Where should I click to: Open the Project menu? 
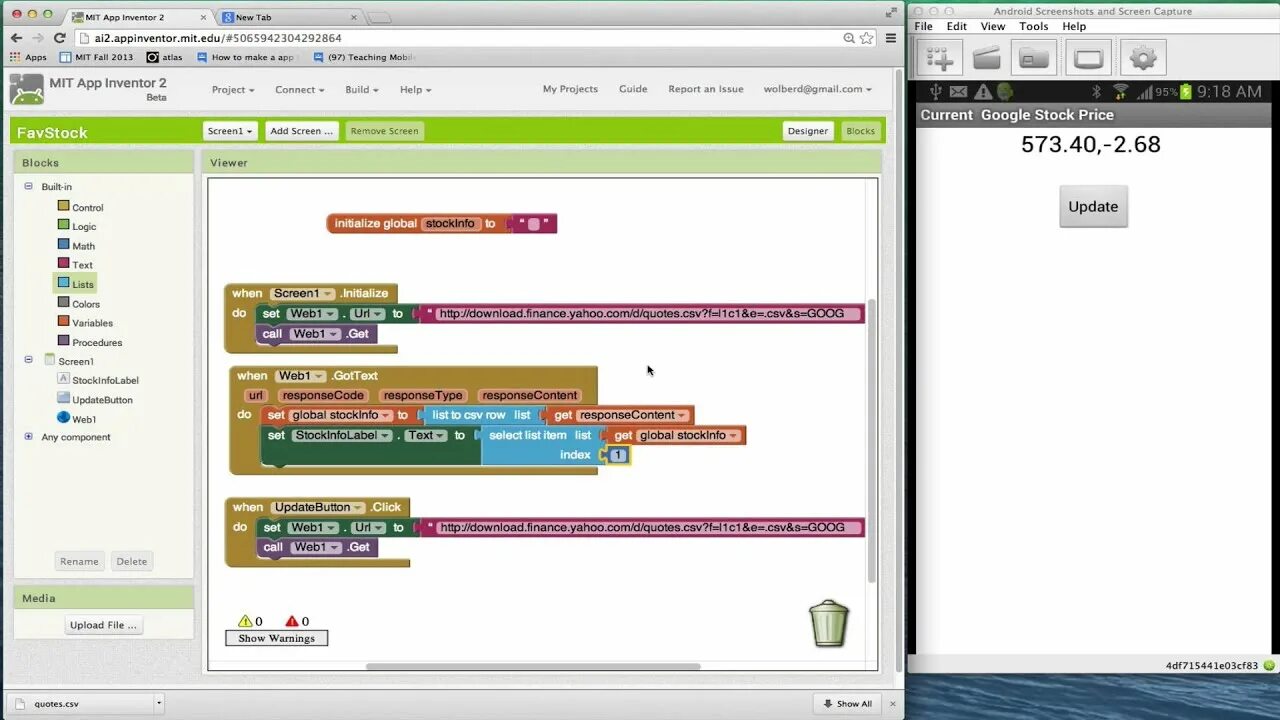click(233, 89)
